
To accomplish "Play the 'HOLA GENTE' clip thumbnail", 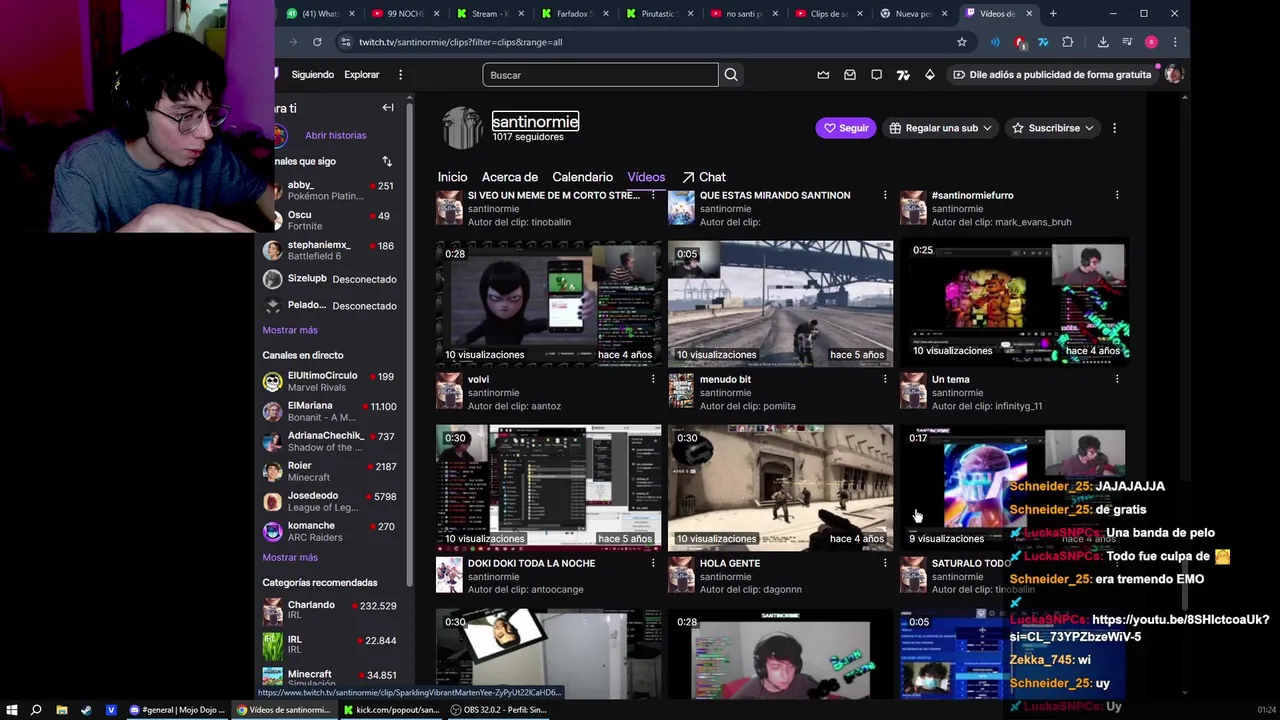I will (780, 487).
